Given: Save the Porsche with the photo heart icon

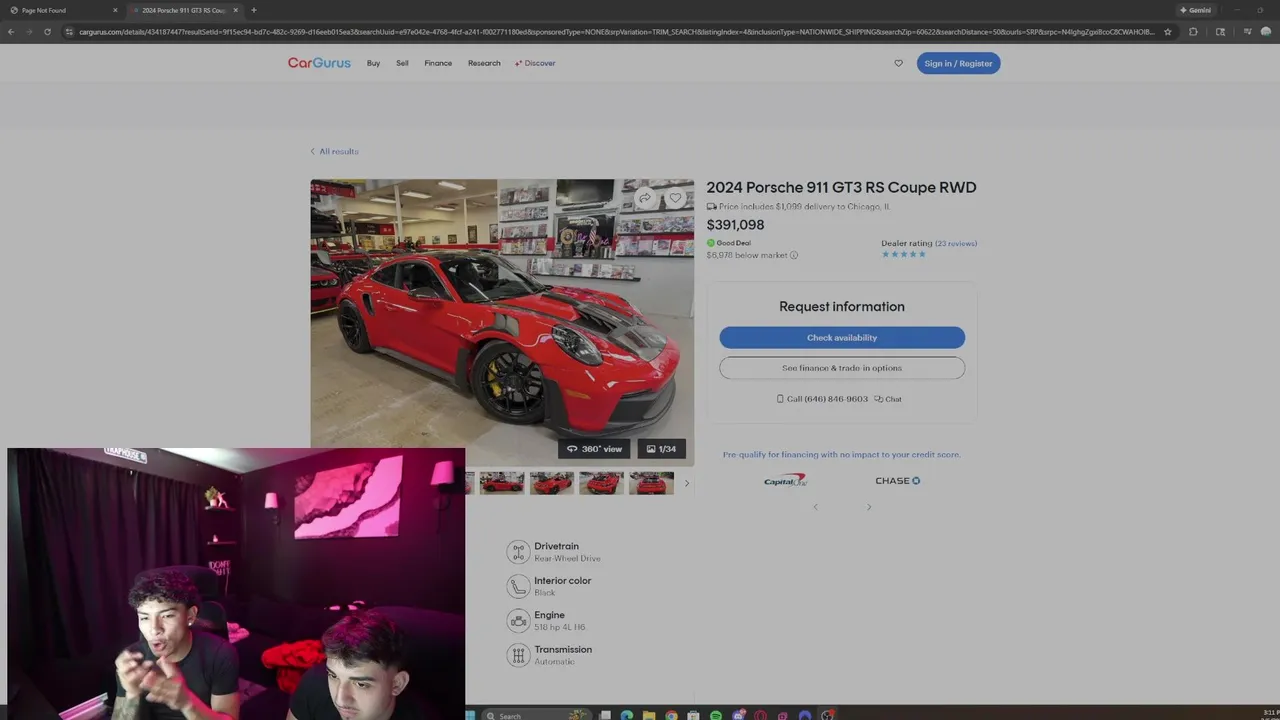Looking at the screenshot, I should click(x=675, y=198).
